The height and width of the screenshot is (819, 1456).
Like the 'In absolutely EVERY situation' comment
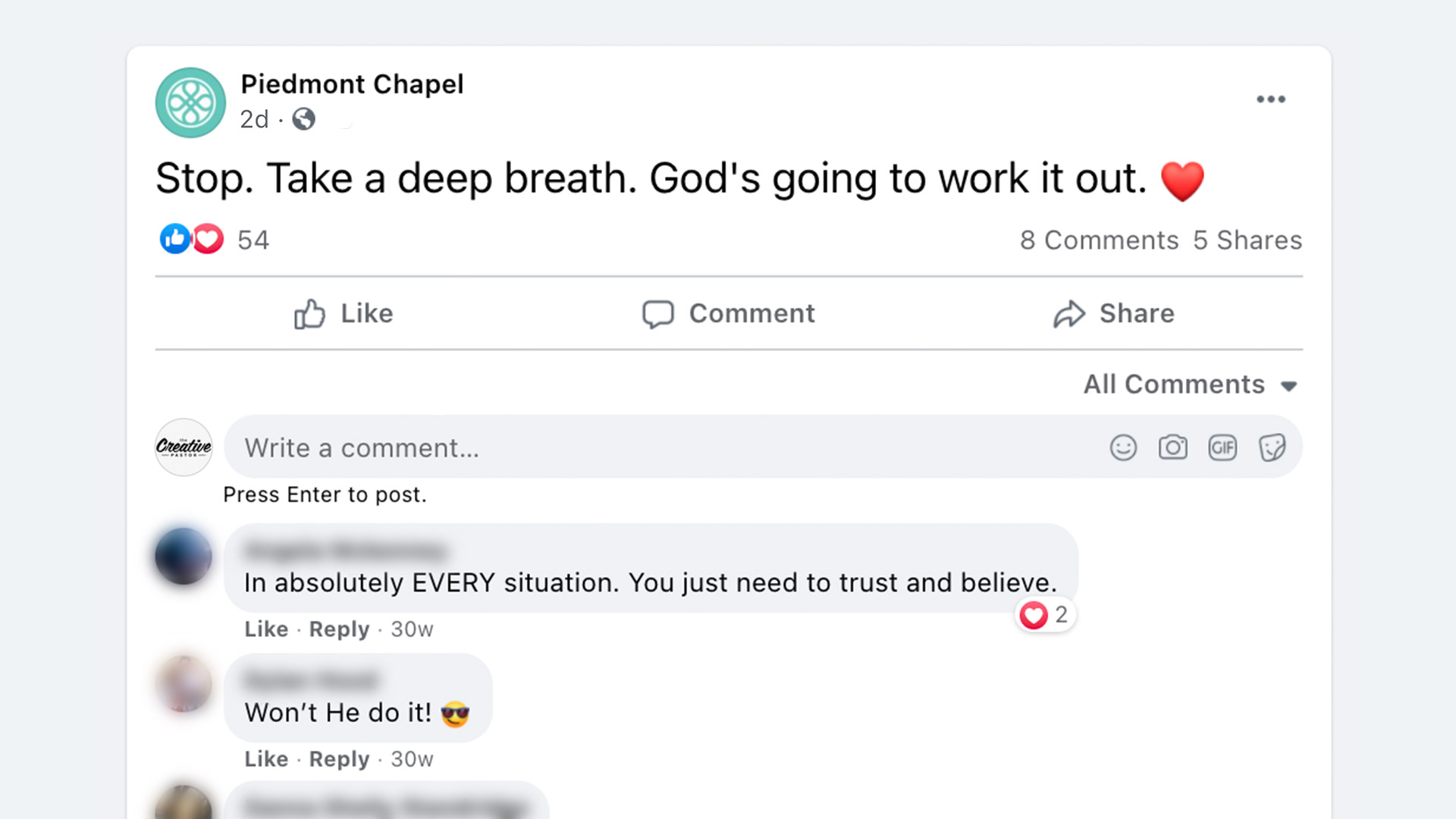[x=265, y=629]
